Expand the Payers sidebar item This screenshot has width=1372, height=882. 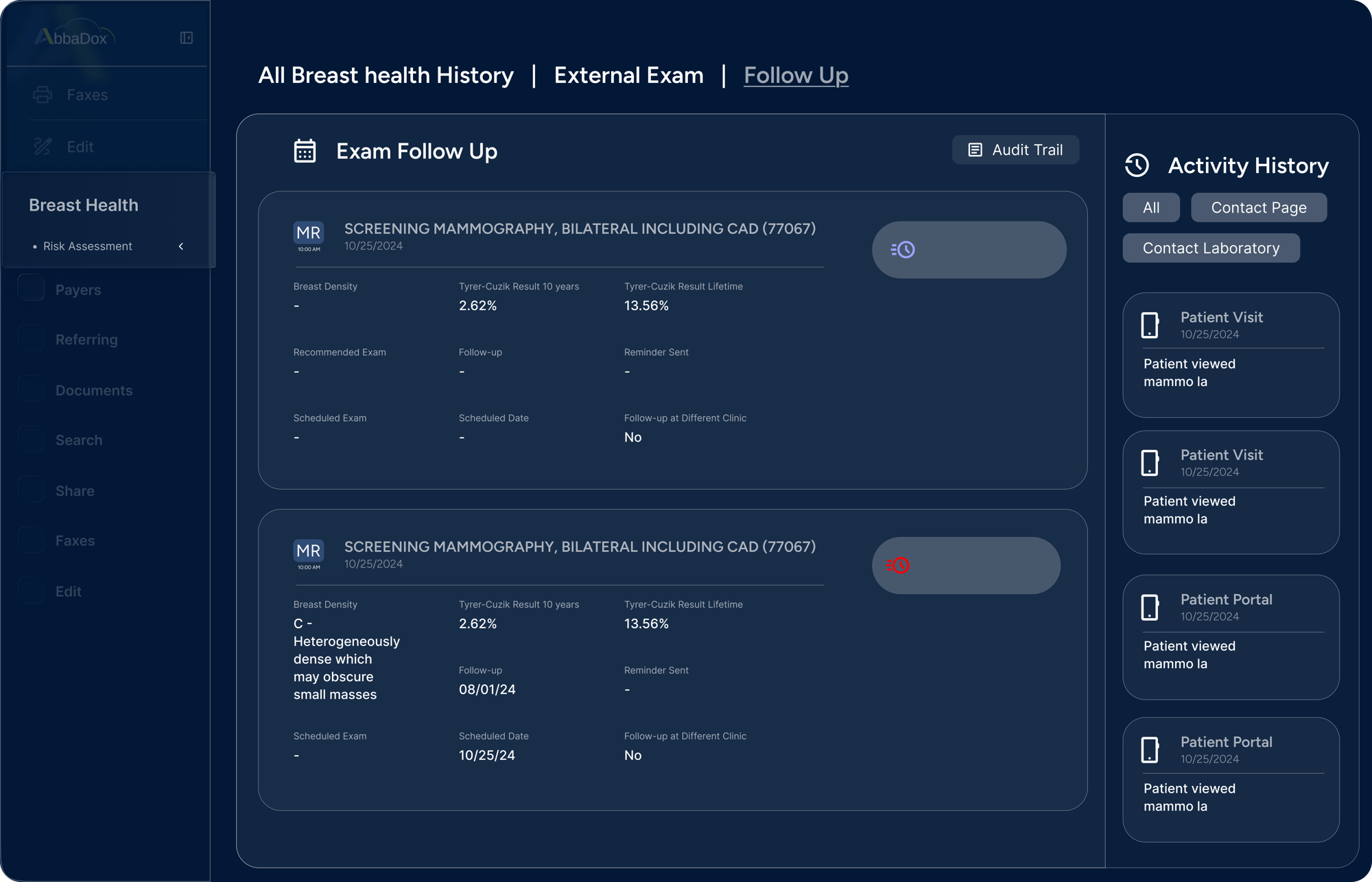(x=78, y=290)
